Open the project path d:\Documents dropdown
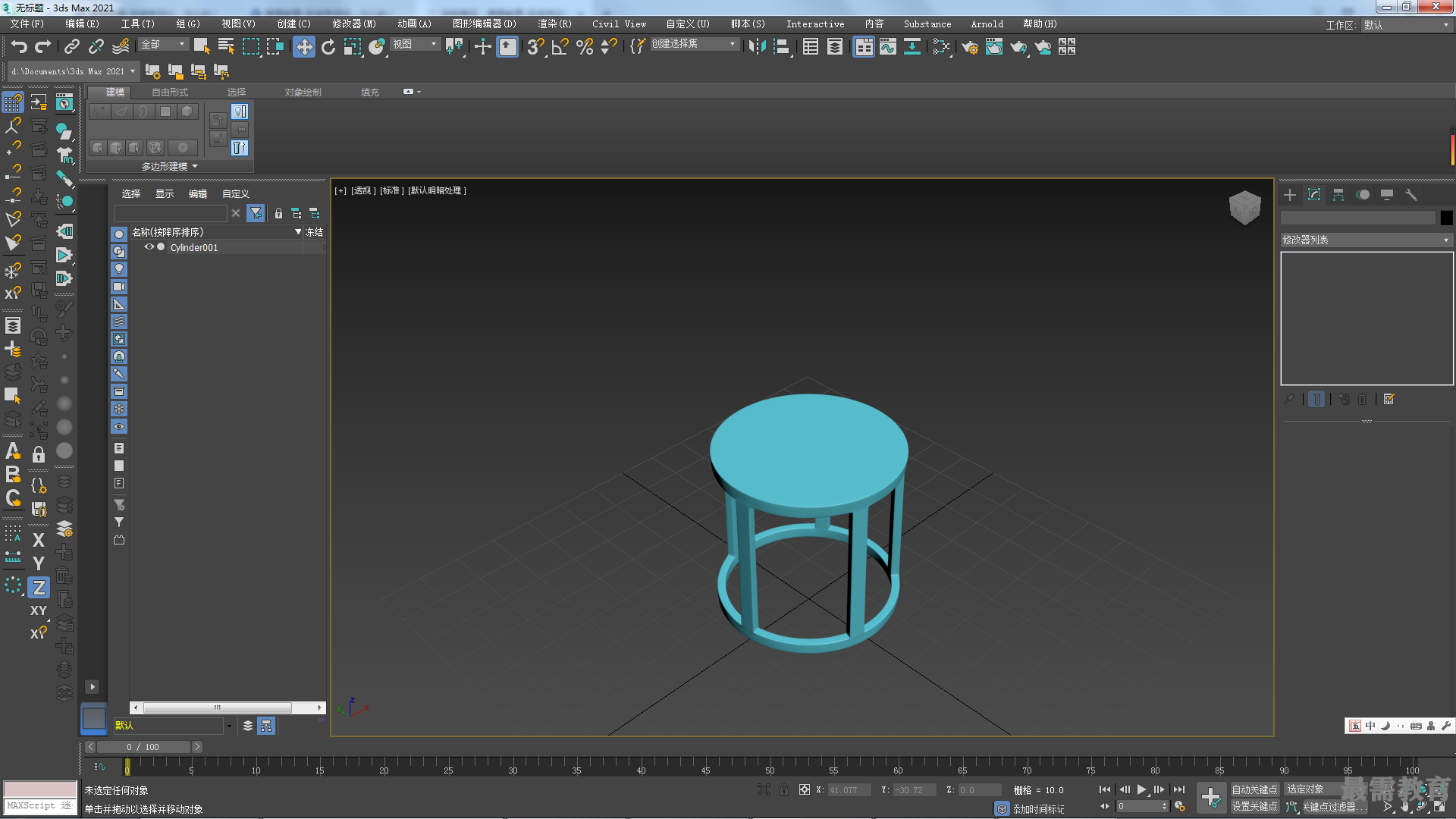The image size is (1456, 819). (74, 71)
